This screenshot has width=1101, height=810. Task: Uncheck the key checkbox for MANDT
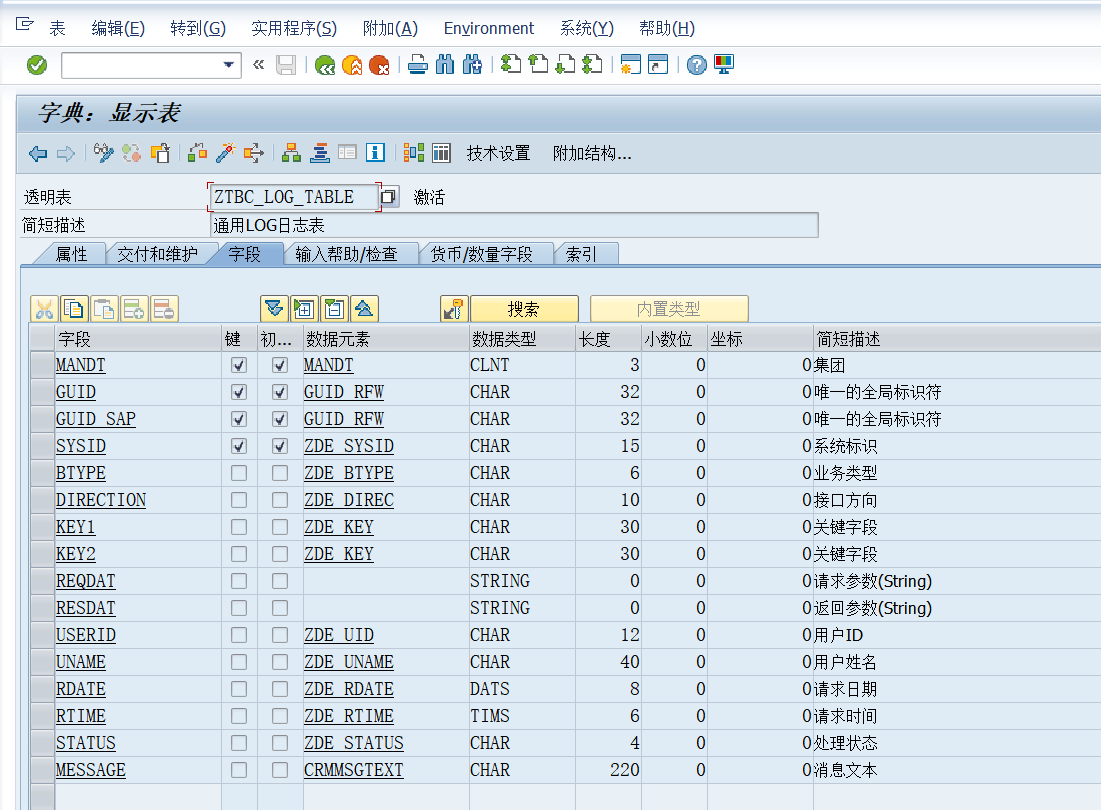tap(237, 365)
